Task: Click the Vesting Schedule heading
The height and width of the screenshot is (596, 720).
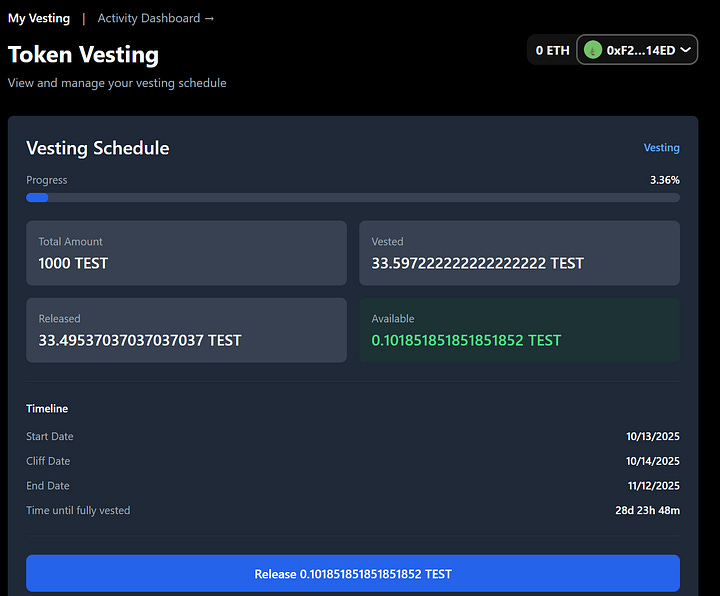Action: [97, 148]
